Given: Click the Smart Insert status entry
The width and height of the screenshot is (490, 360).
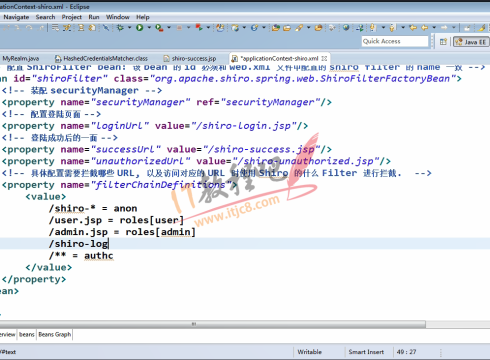Looking at the screenshot, I should 366,352.
